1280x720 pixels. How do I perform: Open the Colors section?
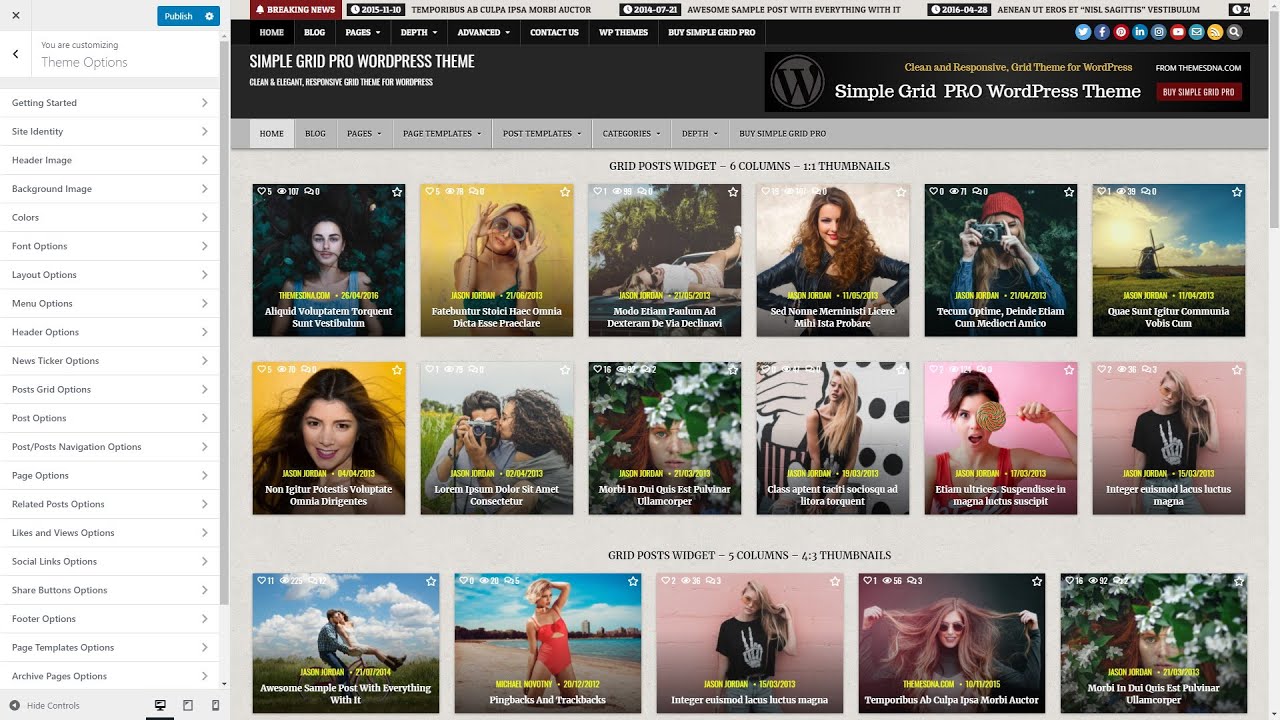110,217
